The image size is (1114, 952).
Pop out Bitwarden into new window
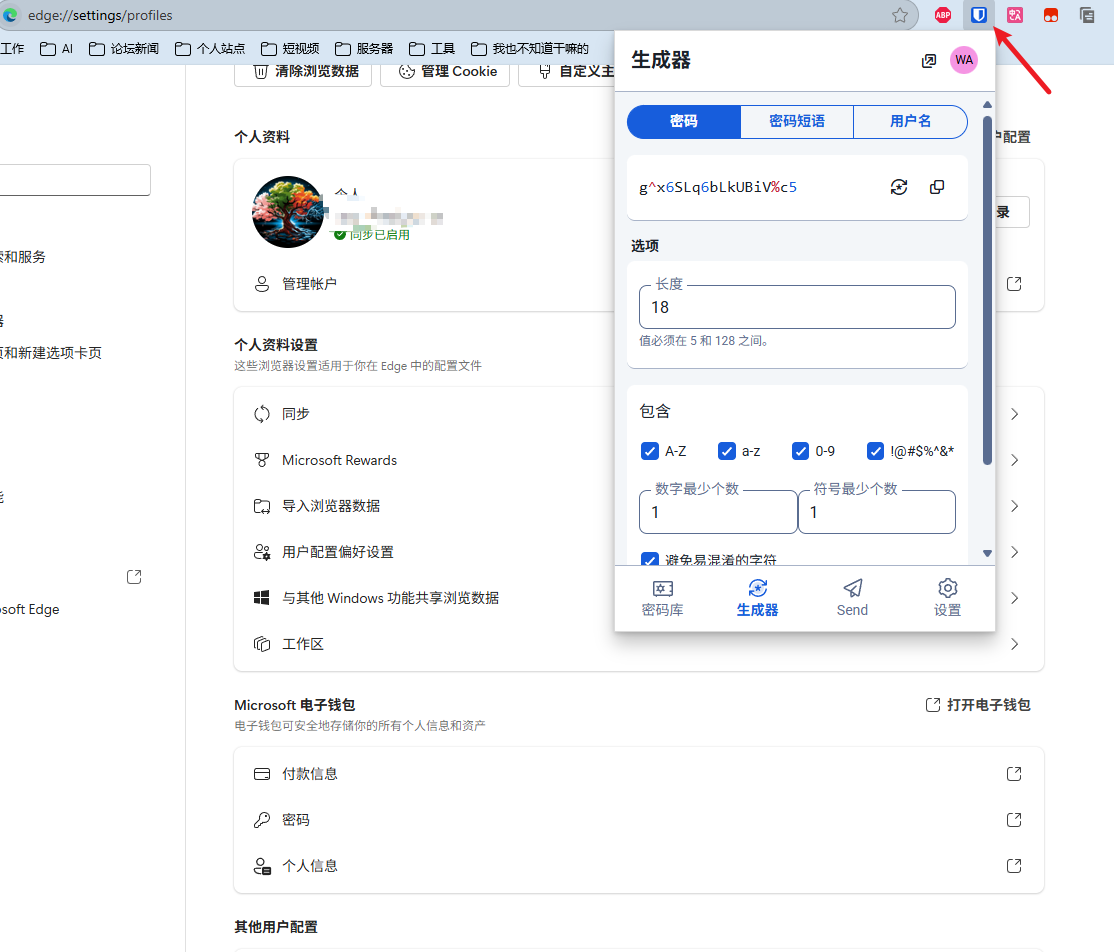click(x=928, y=61)
